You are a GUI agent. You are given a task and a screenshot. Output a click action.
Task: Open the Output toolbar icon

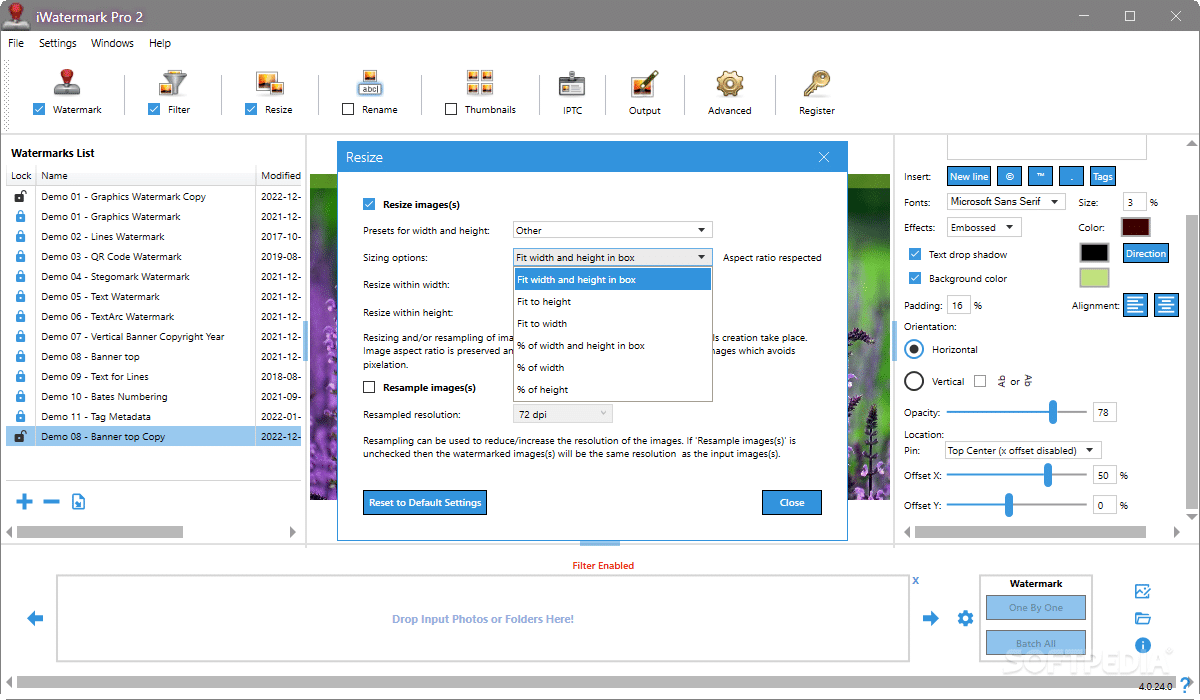[644, 84]
